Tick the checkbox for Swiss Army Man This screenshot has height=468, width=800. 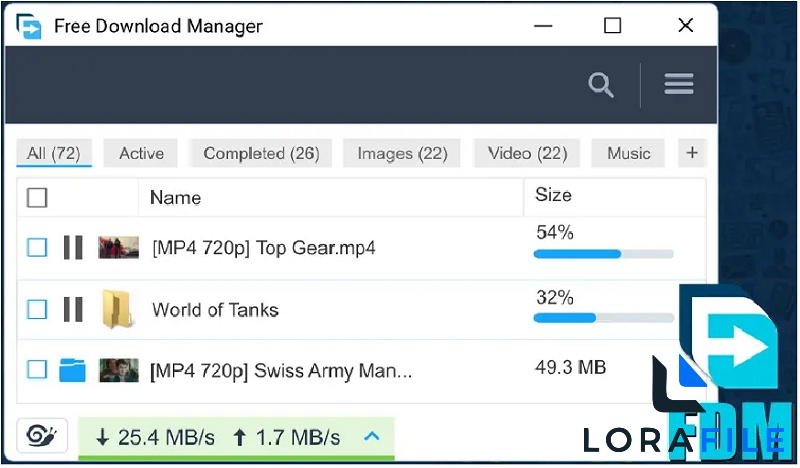[37, 370]
